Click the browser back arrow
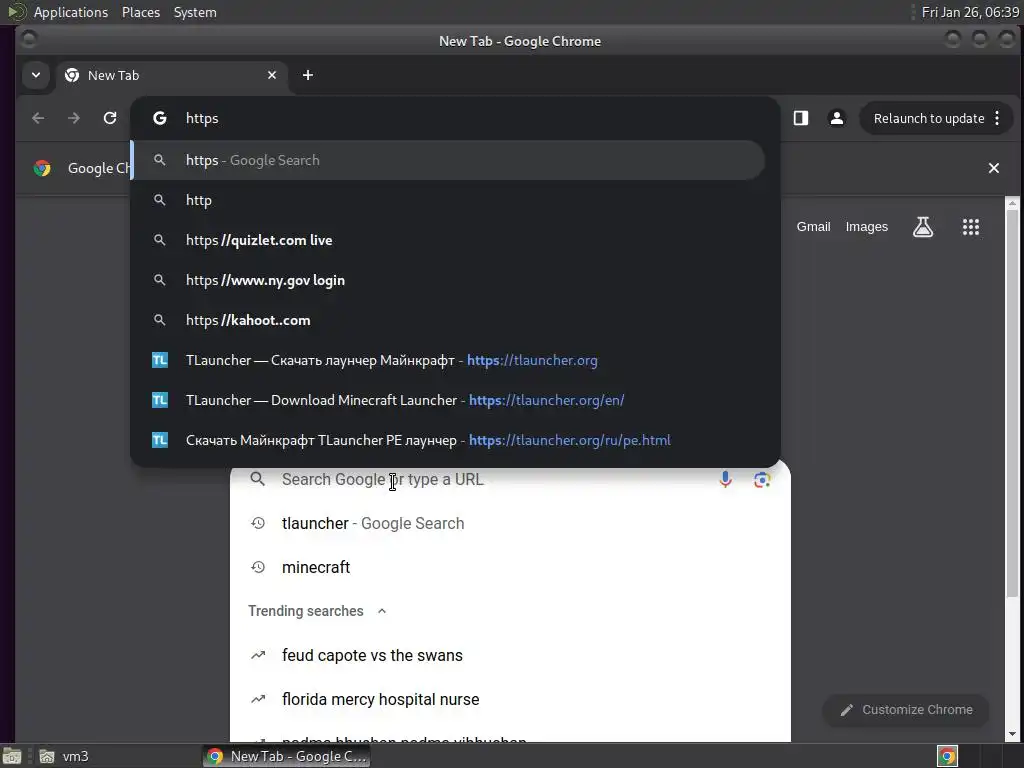This screenshot has width=1024, height=768. click(38, 118)
